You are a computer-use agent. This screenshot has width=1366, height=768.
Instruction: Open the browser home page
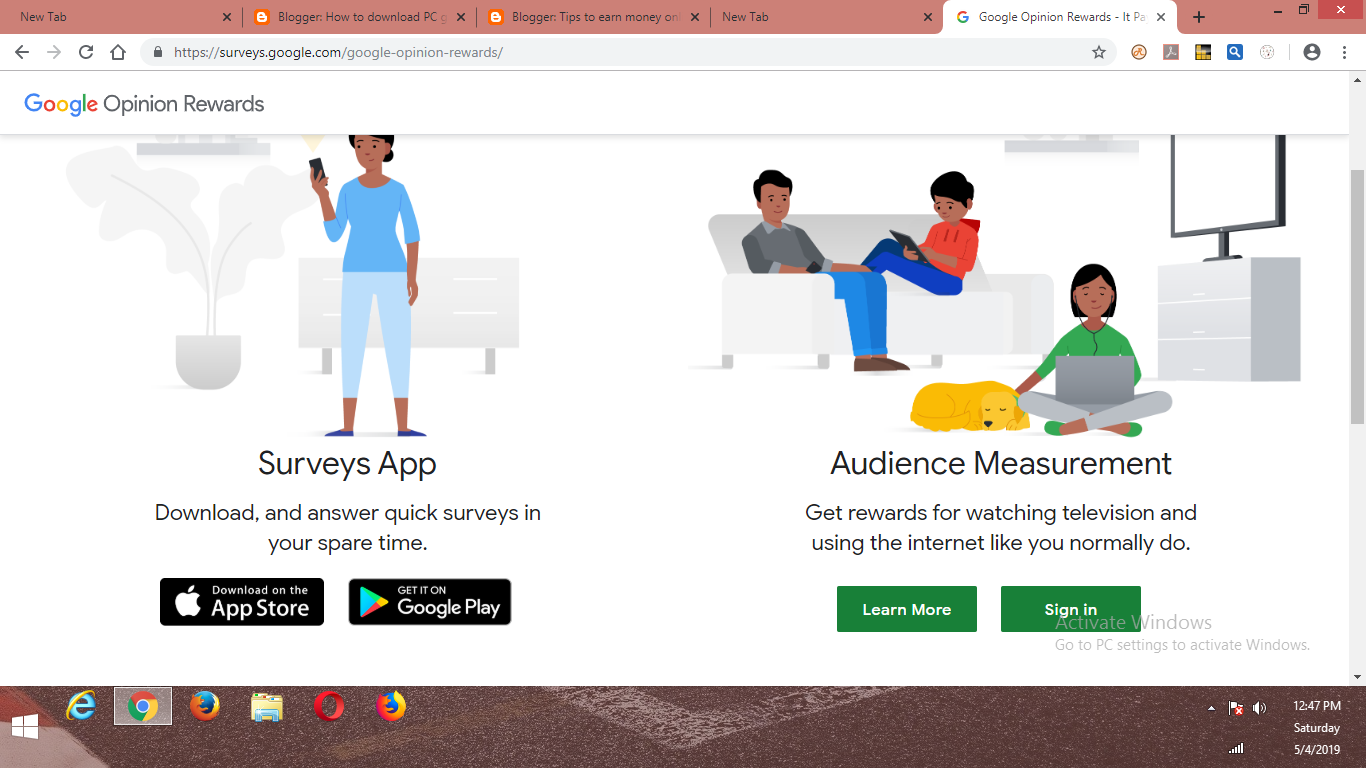pos(118,52)
